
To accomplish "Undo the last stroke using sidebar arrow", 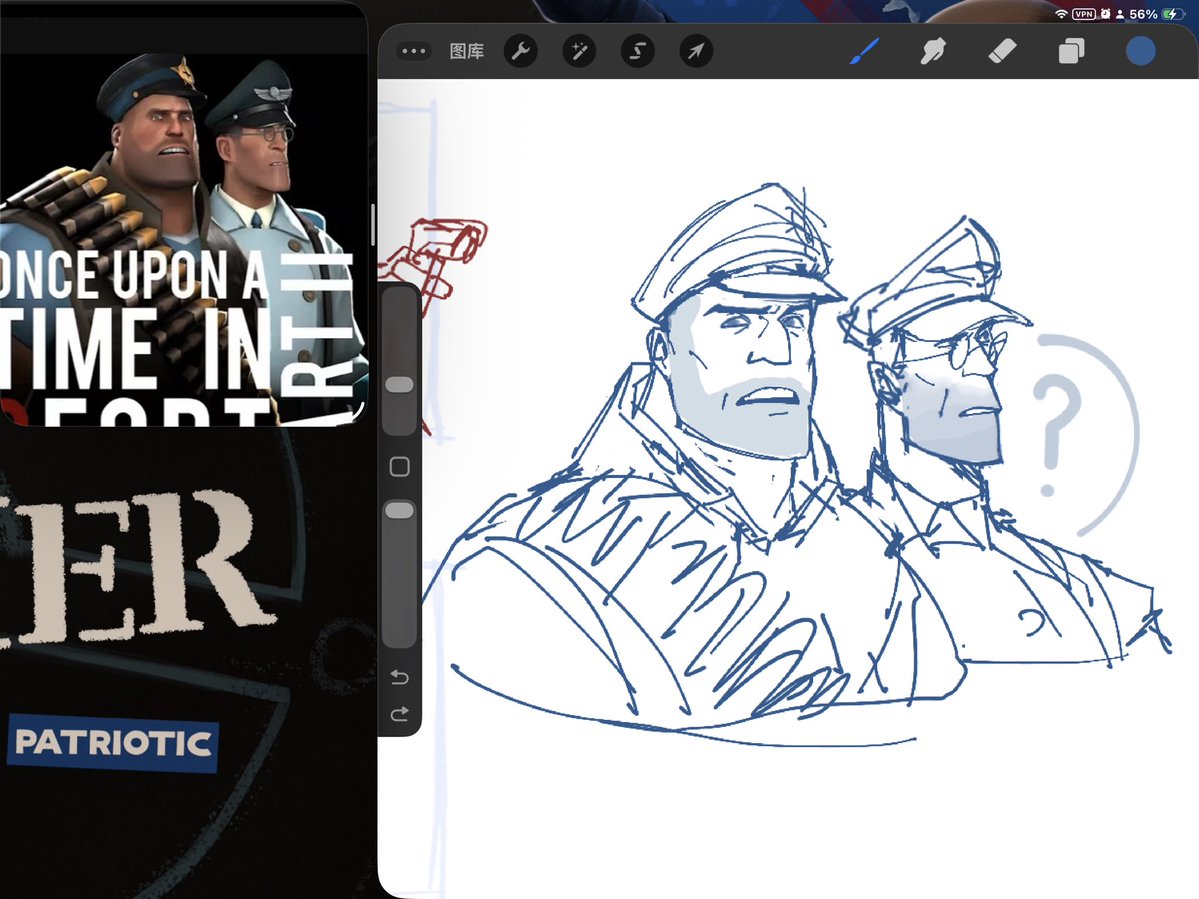I will point(399,677).
